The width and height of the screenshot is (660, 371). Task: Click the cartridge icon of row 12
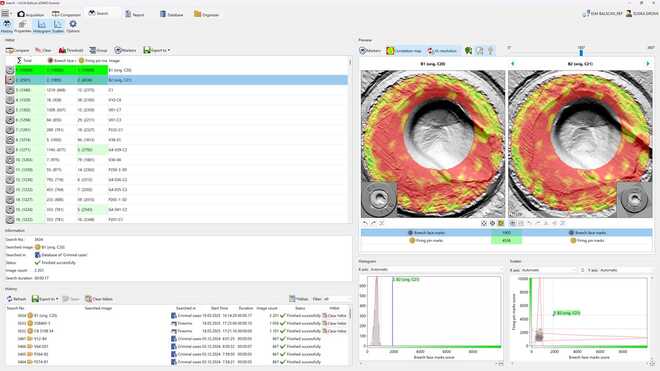tap(10, 180)
